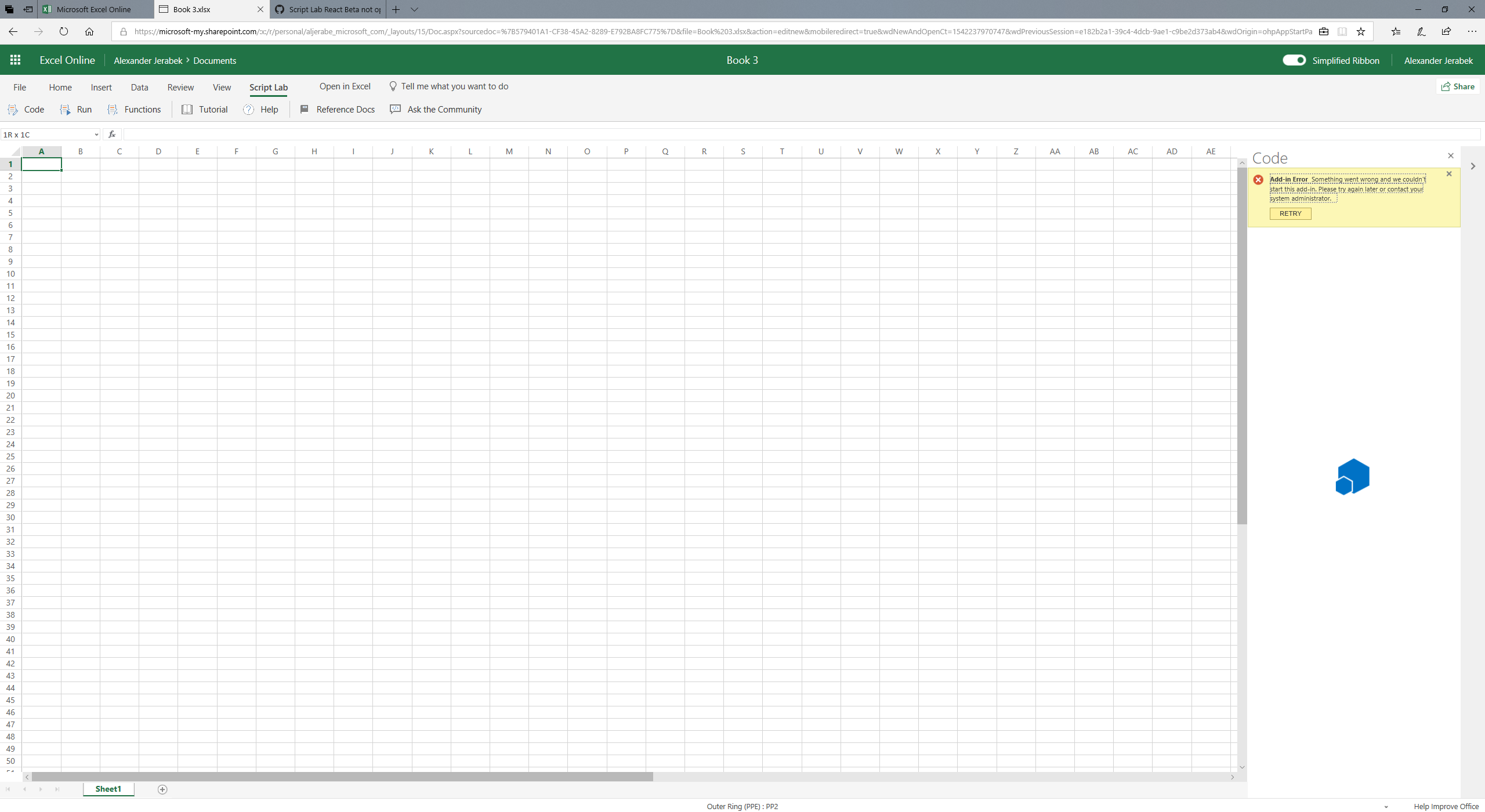Image resolution: width=1485 pixels, height=812 pixels.
Task: Add a new worksheet with the plus button
Action: (x=162, y=789)
